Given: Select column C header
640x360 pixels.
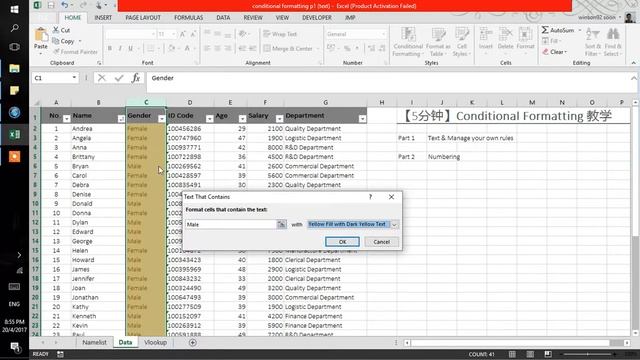Looking at the screenshot, I should 146,102.
